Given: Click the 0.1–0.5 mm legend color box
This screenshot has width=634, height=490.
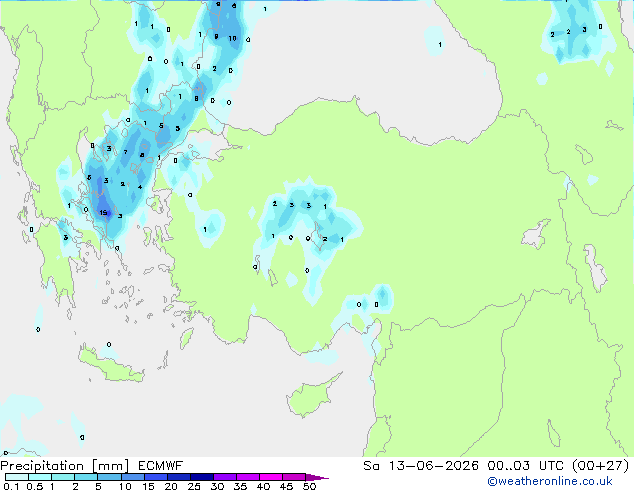Looking at the screenshot, I should tap(17, 477).
